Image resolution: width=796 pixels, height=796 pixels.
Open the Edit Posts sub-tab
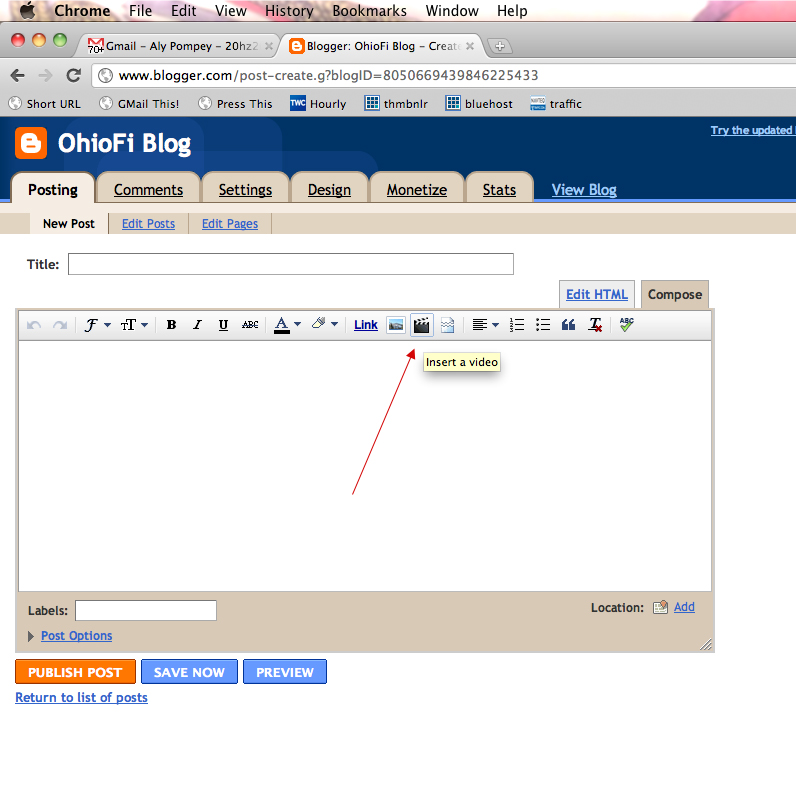tap(148, 223)
